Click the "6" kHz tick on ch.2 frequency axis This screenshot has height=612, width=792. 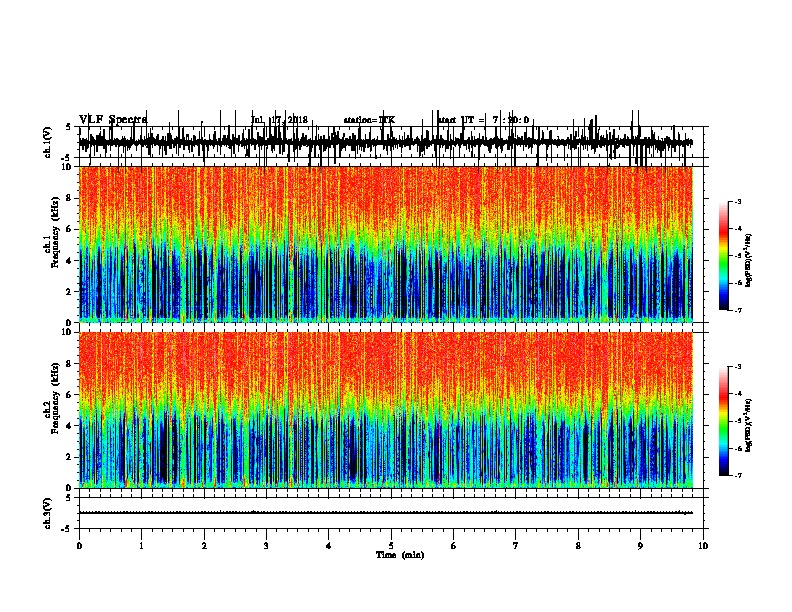[x=70, y=395]
